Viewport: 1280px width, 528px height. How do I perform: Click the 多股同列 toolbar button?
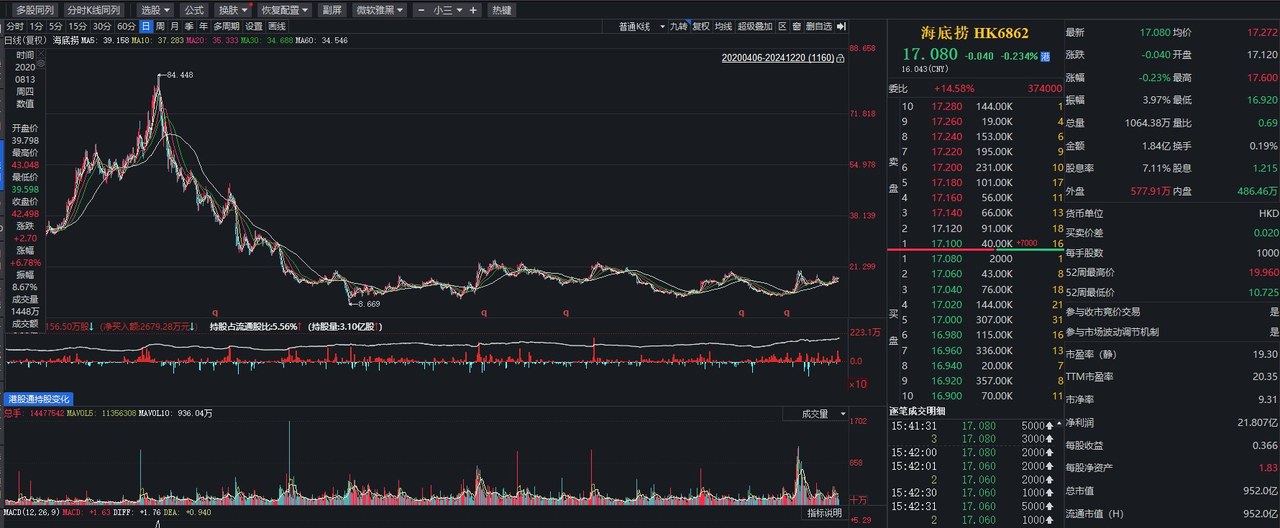pyautogui.click(x=36, y=10)
